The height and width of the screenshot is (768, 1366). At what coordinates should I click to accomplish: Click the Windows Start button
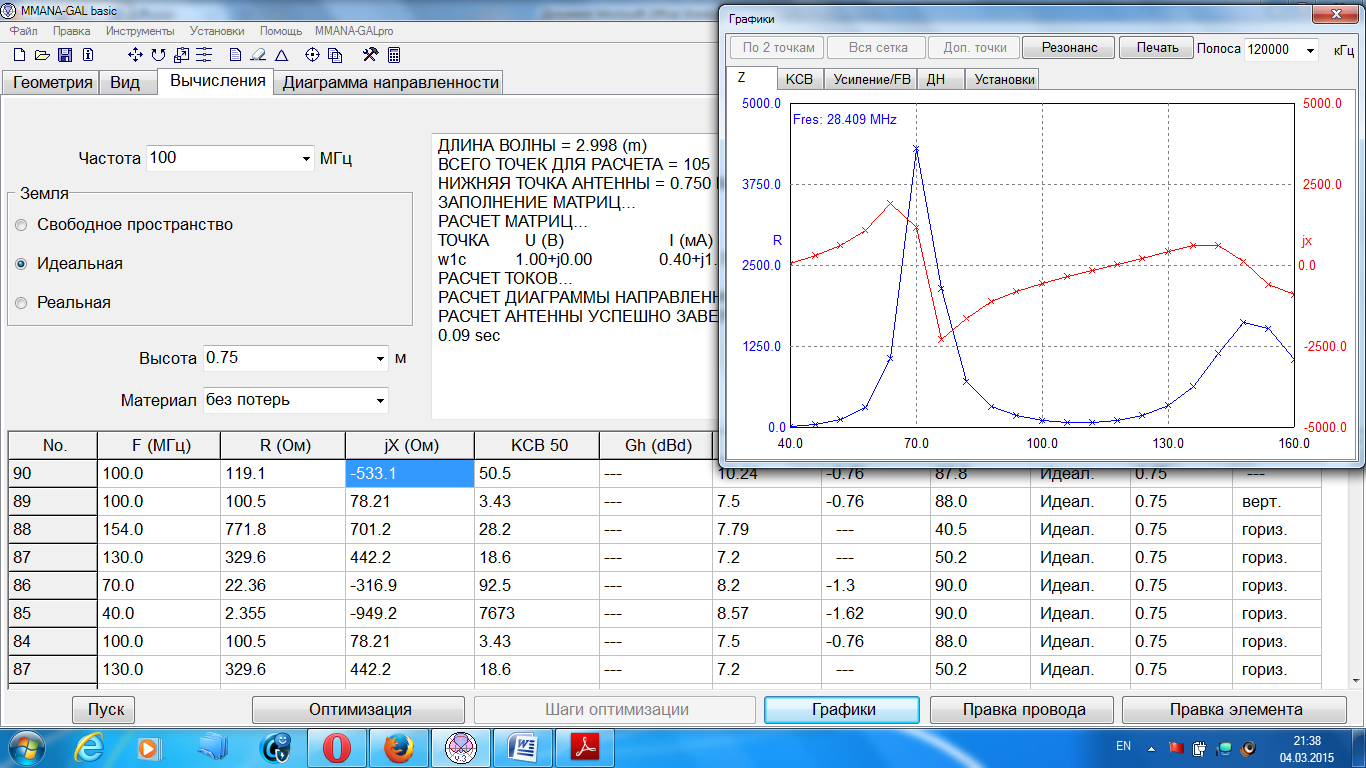pyautogui.click(x=27, y=748)
